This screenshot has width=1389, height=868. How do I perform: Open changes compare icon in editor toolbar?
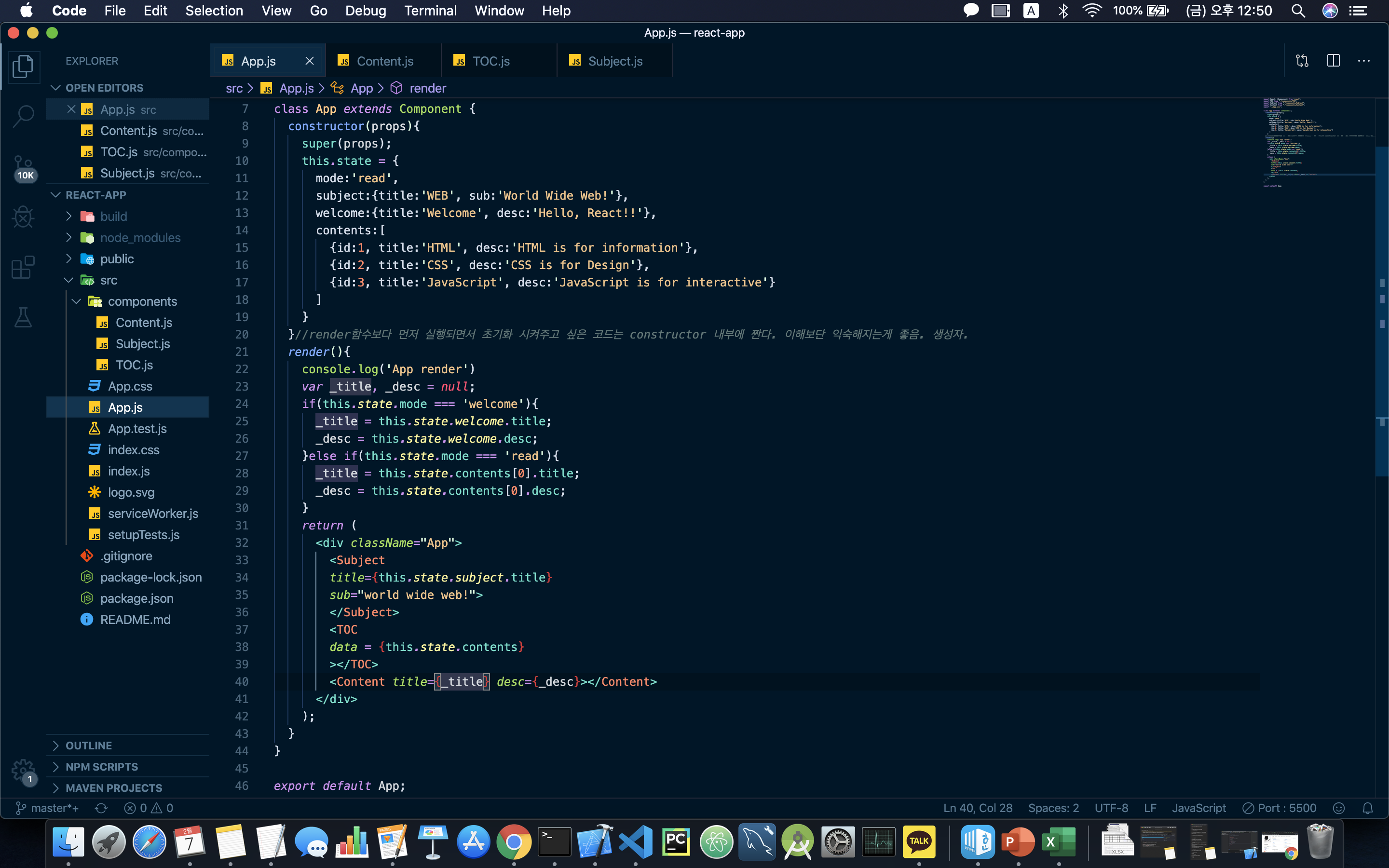click(1302, 61)
